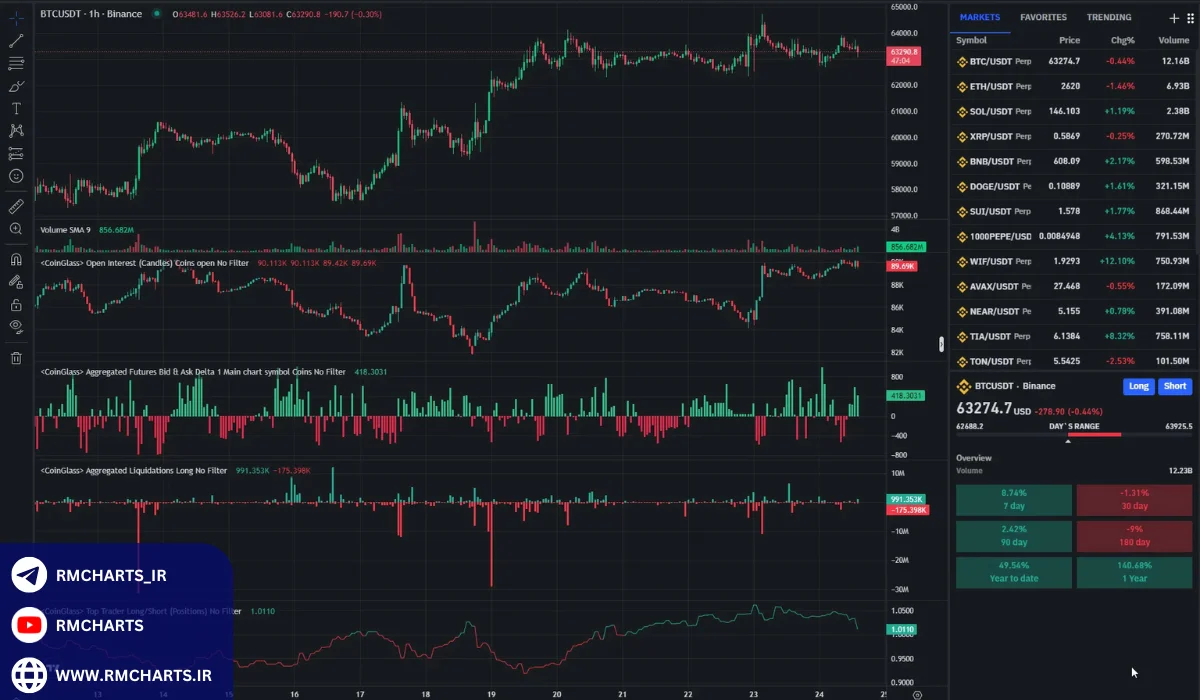Click the zoom in magnifier tool
Viewport: 1200px width, 700px height.
(x=16, y=229)
